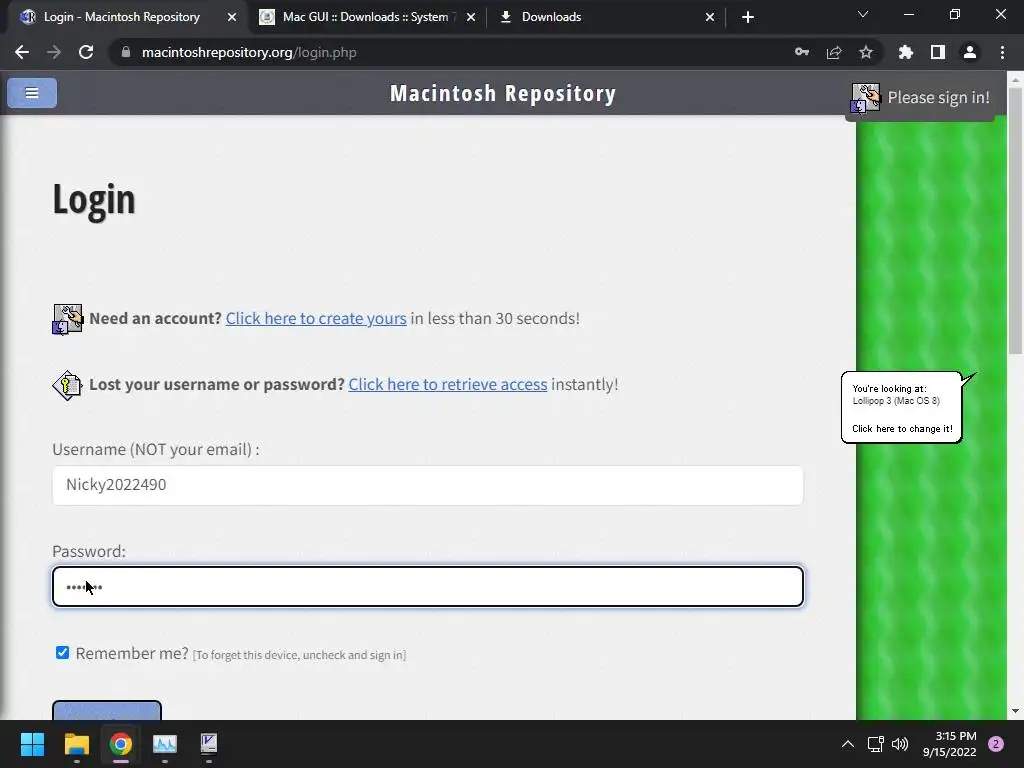This screenshot has height=768, width=1024.
Task: Click the partially visible blue submit button
Action: [x=106, y=711]
